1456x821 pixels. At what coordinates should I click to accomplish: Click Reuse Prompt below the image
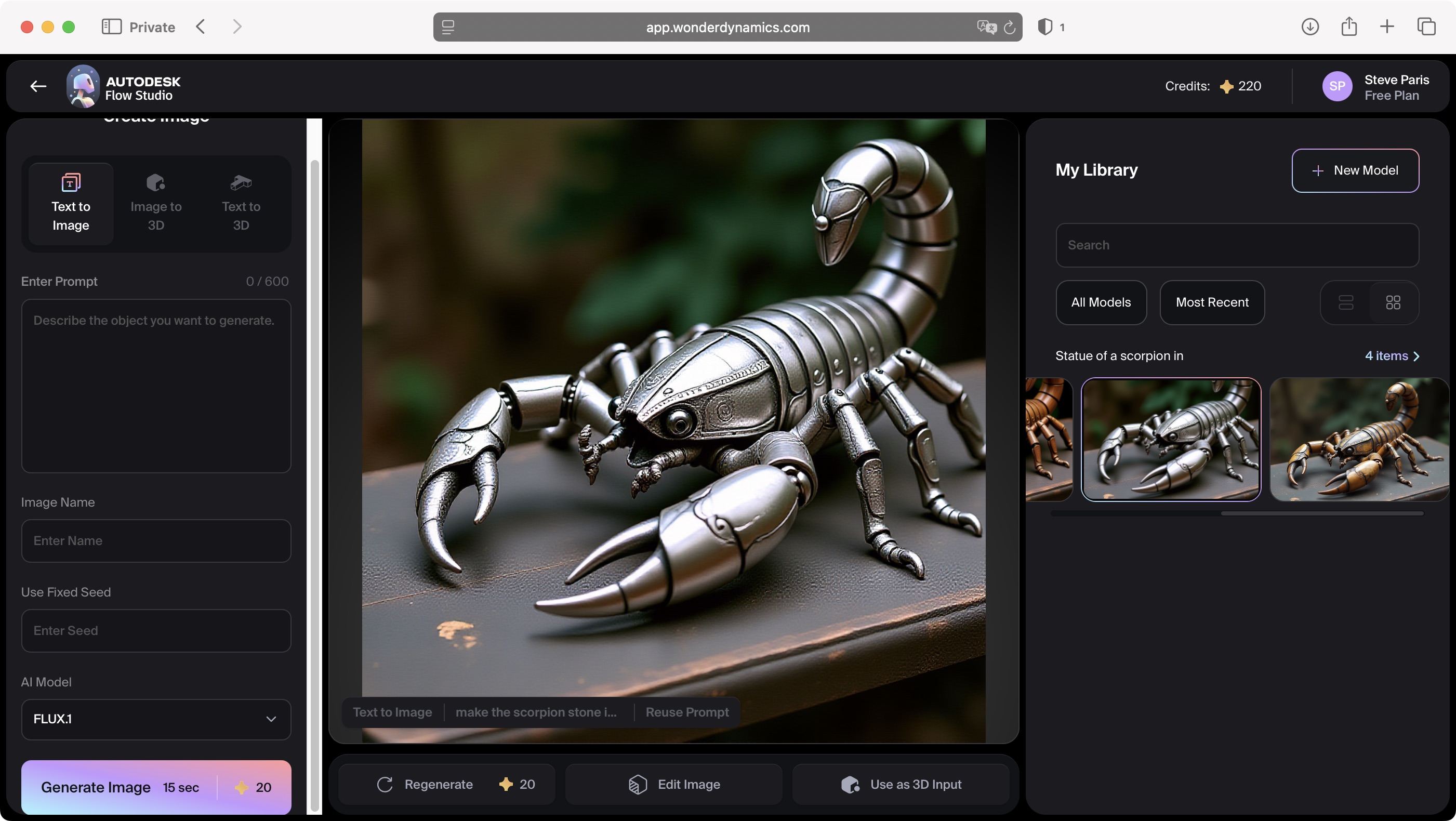click(x=686, y=712)
